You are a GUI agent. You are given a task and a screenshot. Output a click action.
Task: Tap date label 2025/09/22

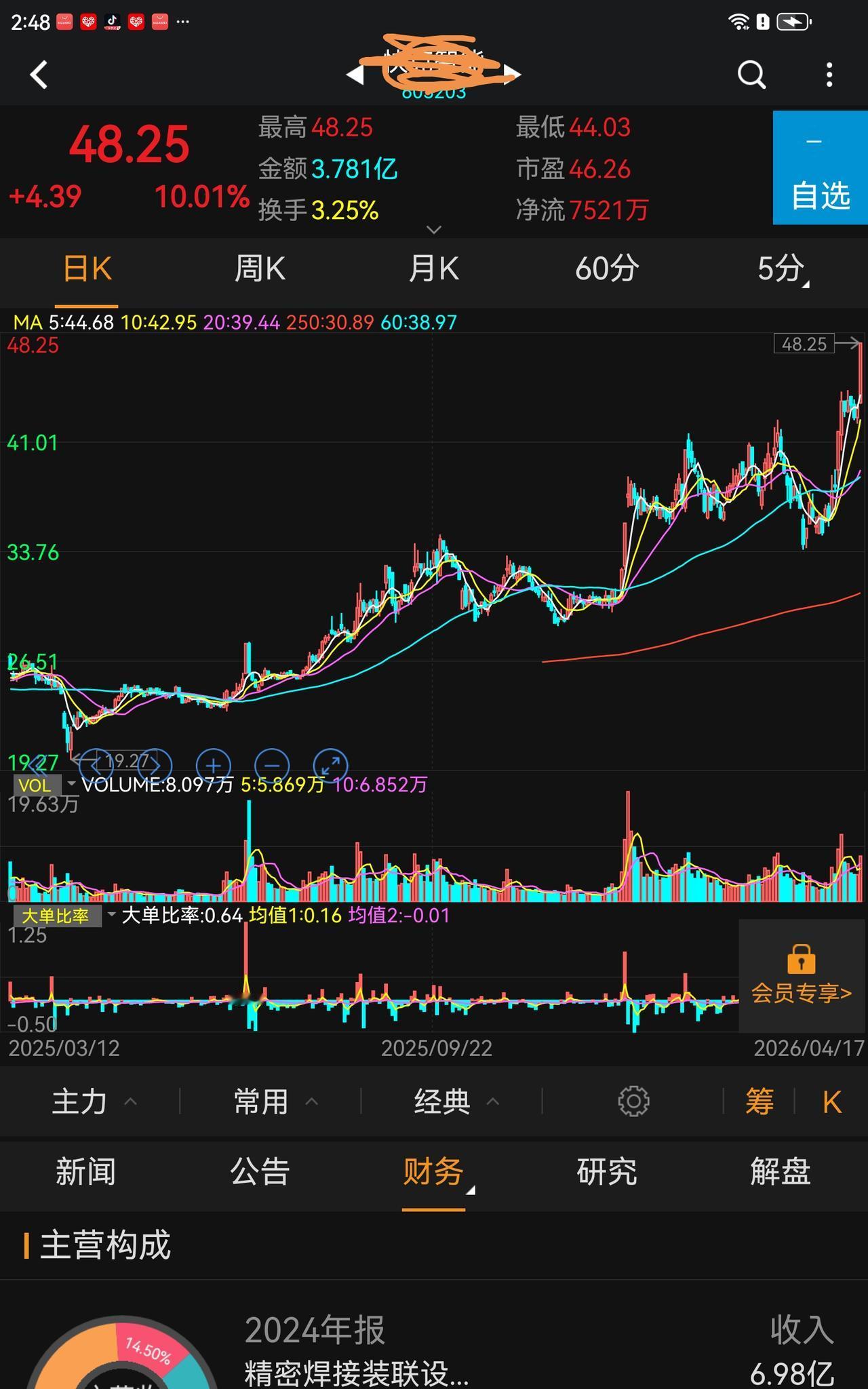pos(436,1049)
